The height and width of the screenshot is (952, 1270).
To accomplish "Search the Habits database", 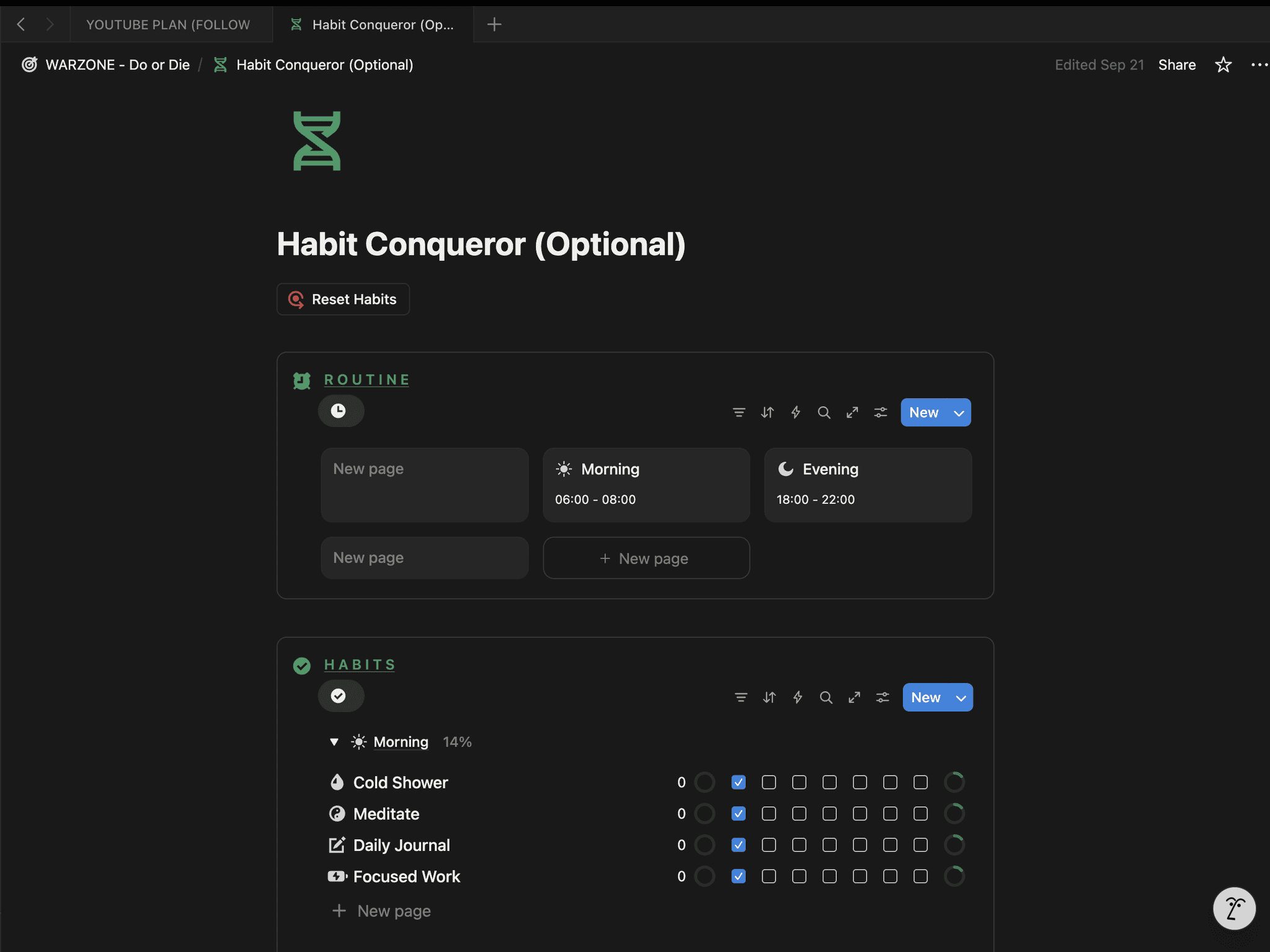I will (x=825, y=698).
